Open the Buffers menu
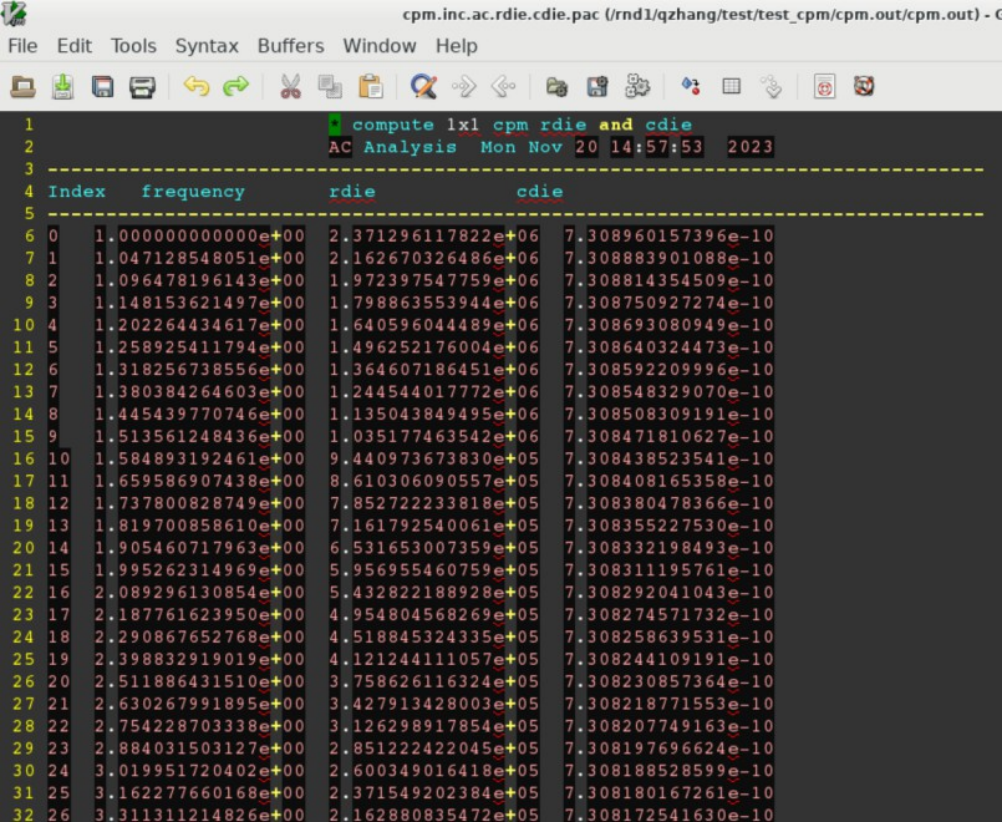This screenshot has width=1003, height=822. (x=290, y=46)
